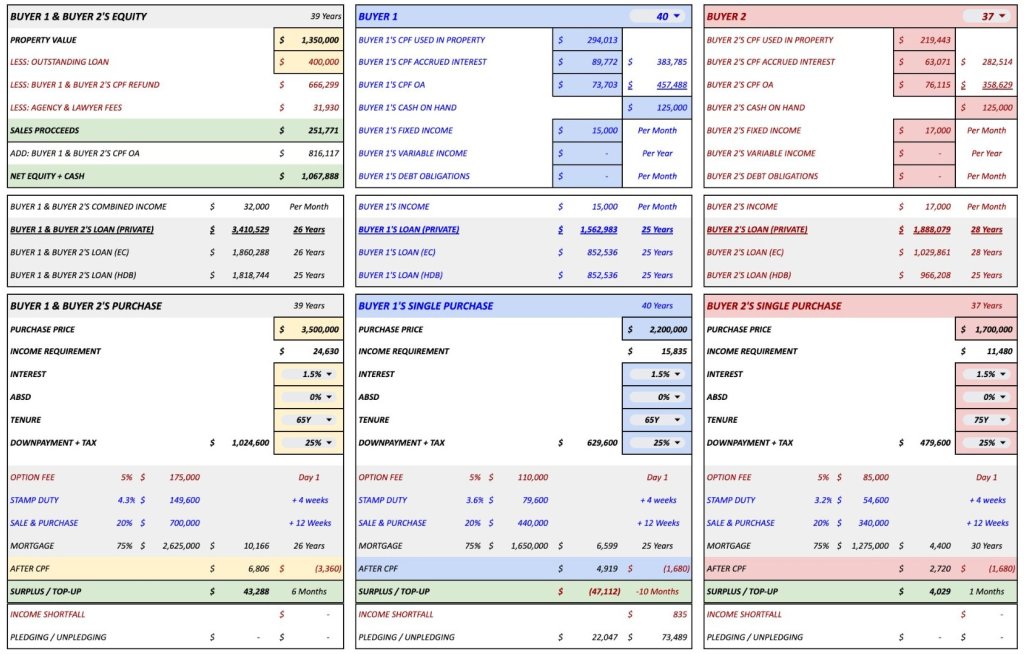Open Buyer 2 single purchase interest dropdown
Screen dimensions: 1024x654
point(986,374)
